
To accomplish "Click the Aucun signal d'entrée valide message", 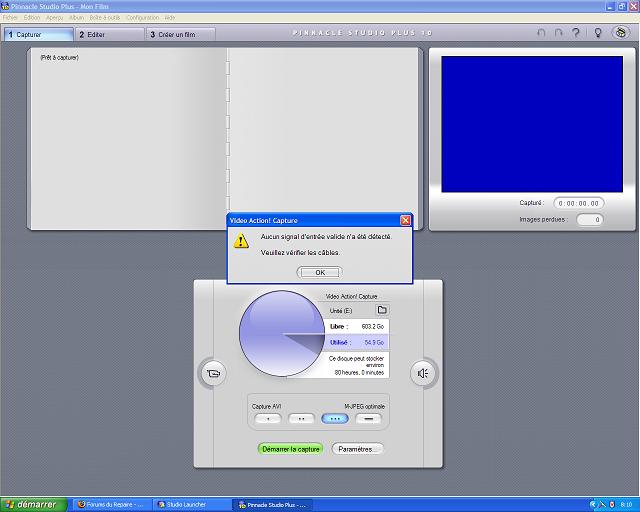I will (326, 236).
